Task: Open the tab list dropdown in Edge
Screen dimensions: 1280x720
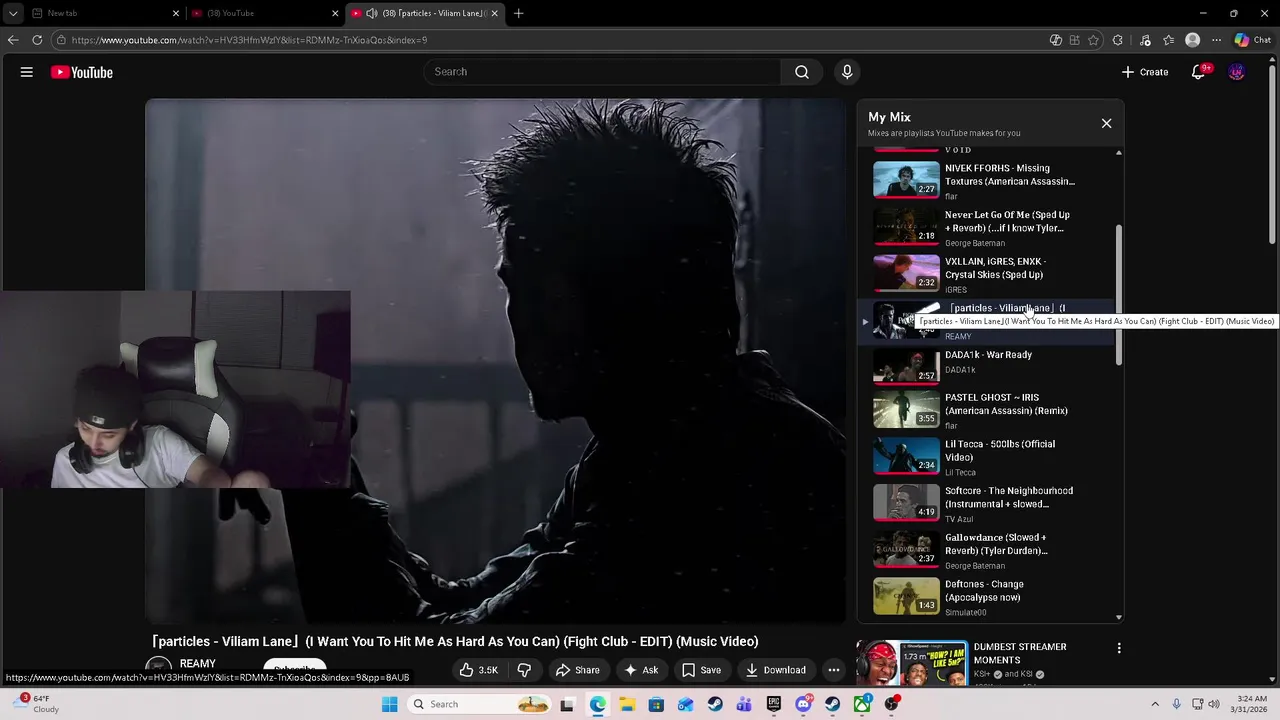Action: coord(12,13)
